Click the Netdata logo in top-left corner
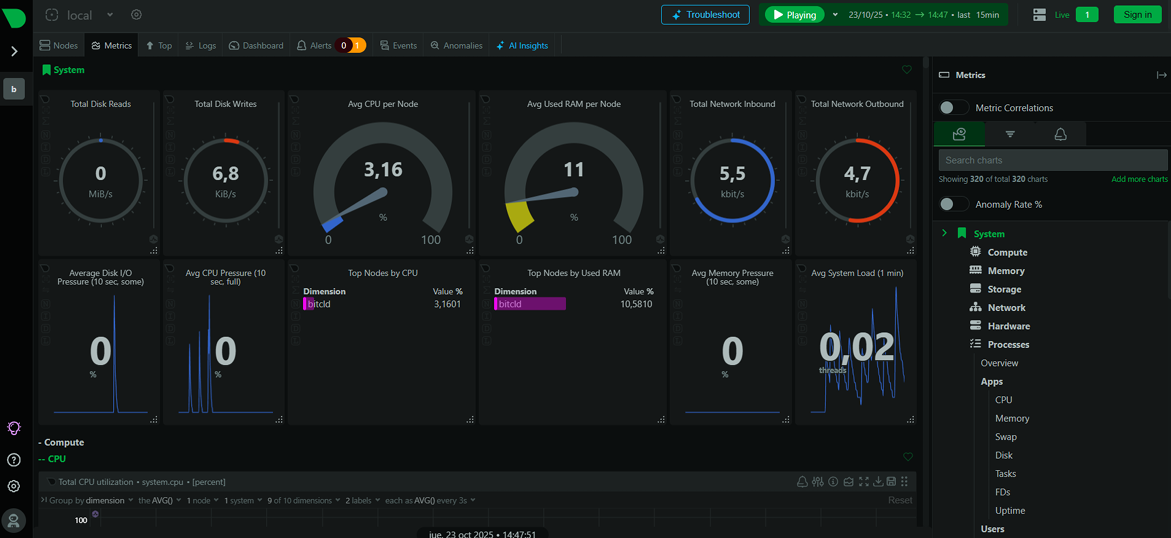The height and width of the screenshot is (538, 1171). 14,16
